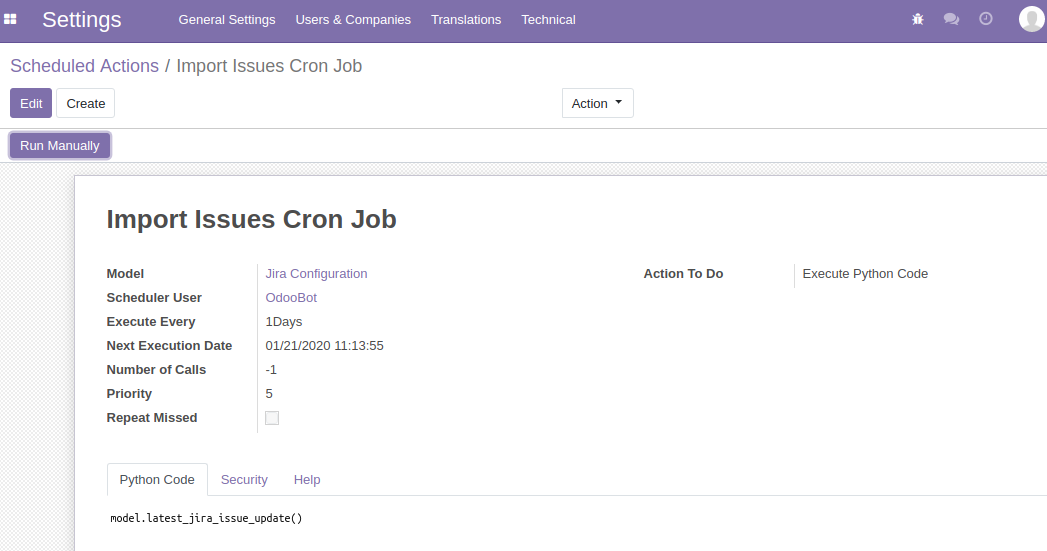Open the Technical menu
Image resolution: width=1047 pixels, height=551 pixels.
pos(548,20)
